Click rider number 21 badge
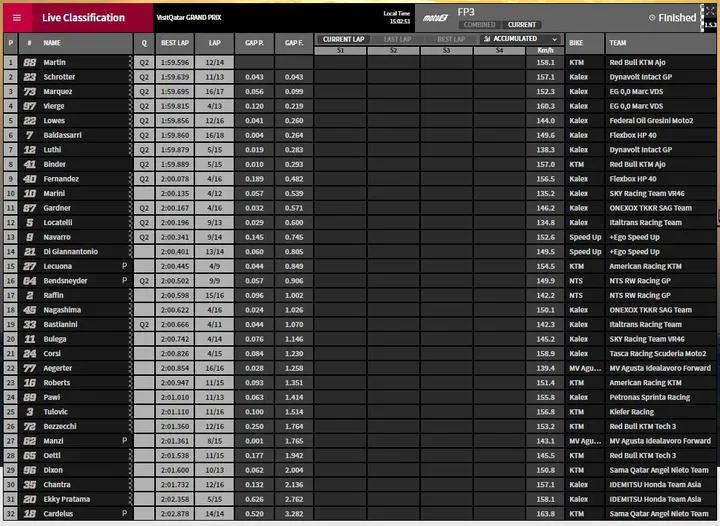 point(30,252)
